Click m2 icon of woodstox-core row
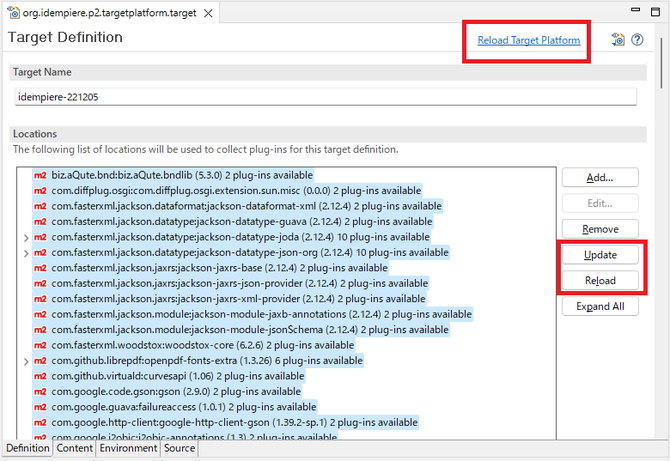 point(40,345)
